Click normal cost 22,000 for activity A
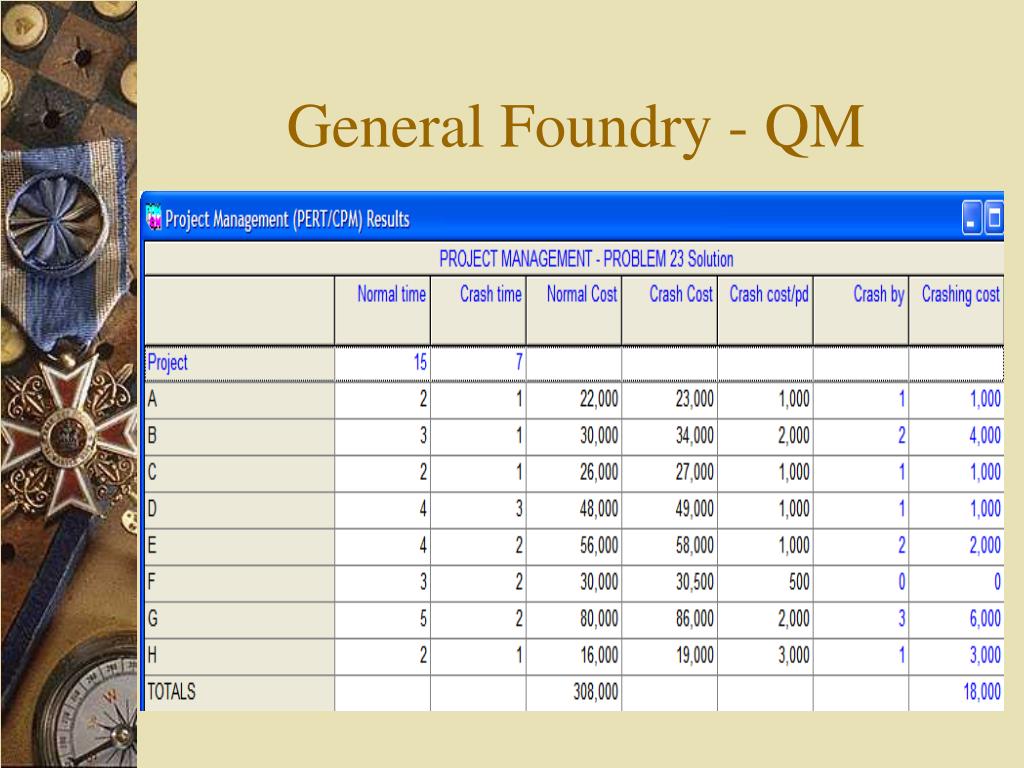 [599, 398]
